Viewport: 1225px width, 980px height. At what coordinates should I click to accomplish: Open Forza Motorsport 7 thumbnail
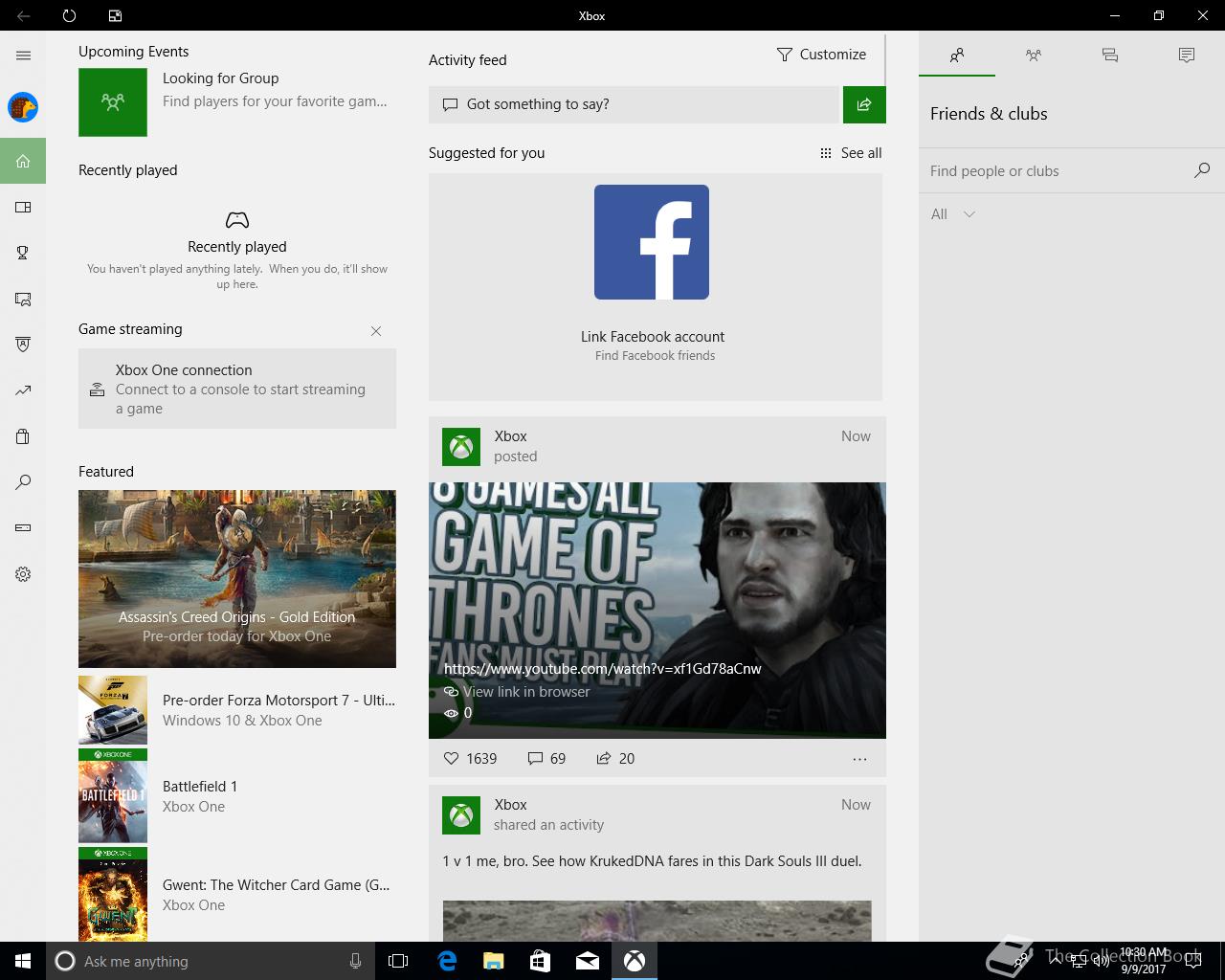tap(113, 710)
